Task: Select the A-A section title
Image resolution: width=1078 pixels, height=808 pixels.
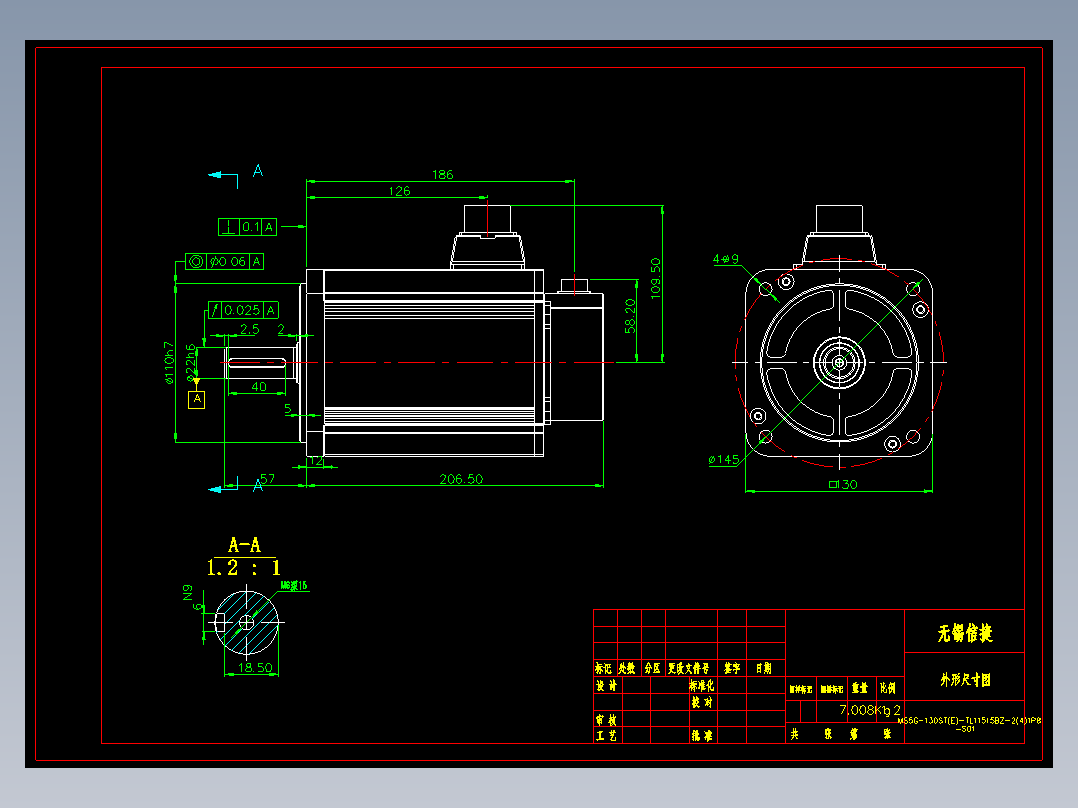Action: coord(244,546)
